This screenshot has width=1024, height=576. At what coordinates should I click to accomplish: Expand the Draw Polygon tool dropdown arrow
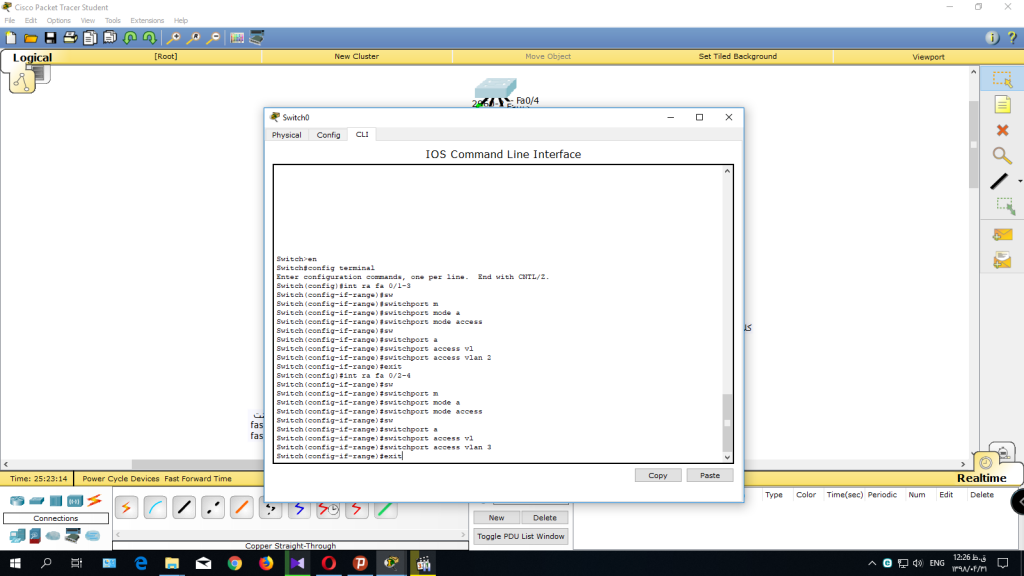point(1019,181)
